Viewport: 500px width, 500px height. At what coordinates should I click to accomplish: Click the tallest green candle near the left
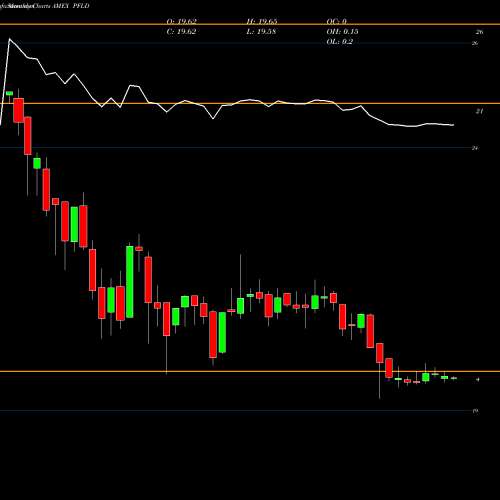pos(130,282)
